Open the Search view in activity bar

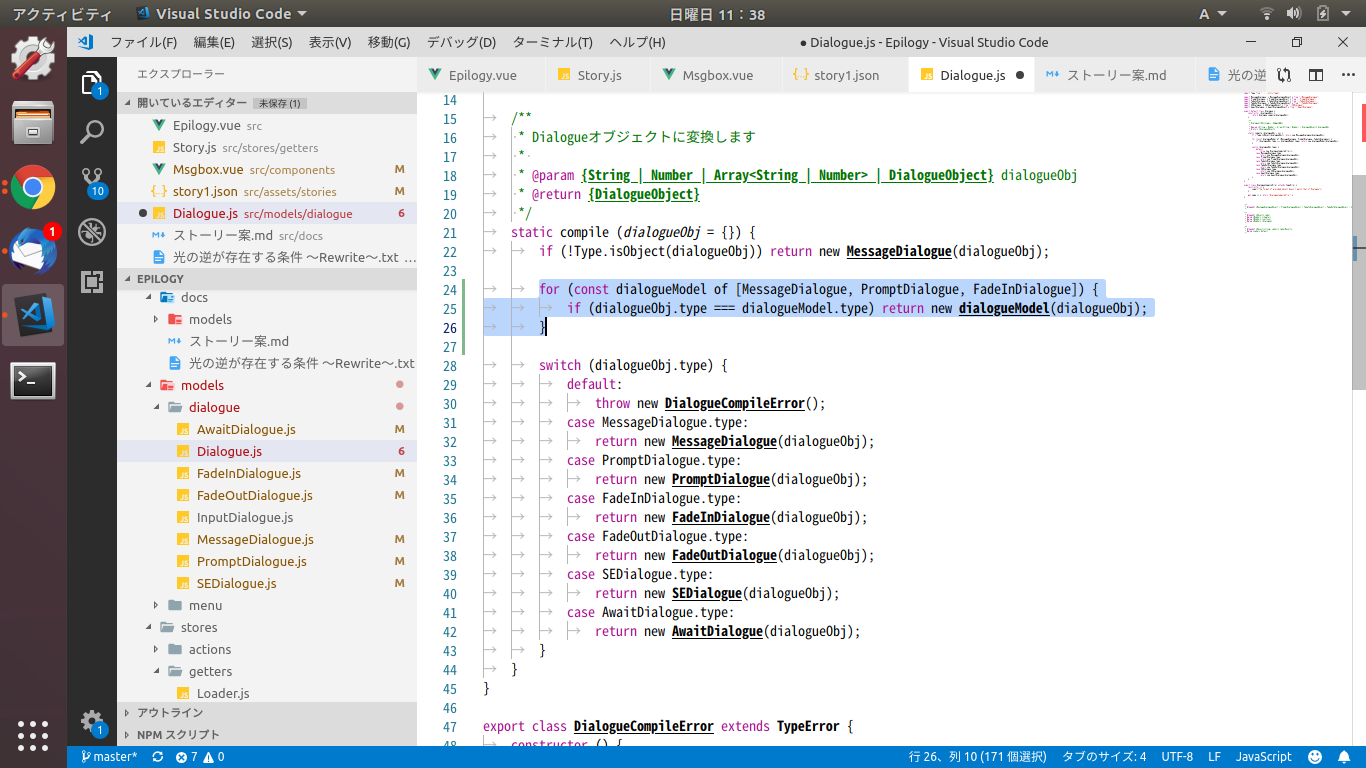pos(92,132)
